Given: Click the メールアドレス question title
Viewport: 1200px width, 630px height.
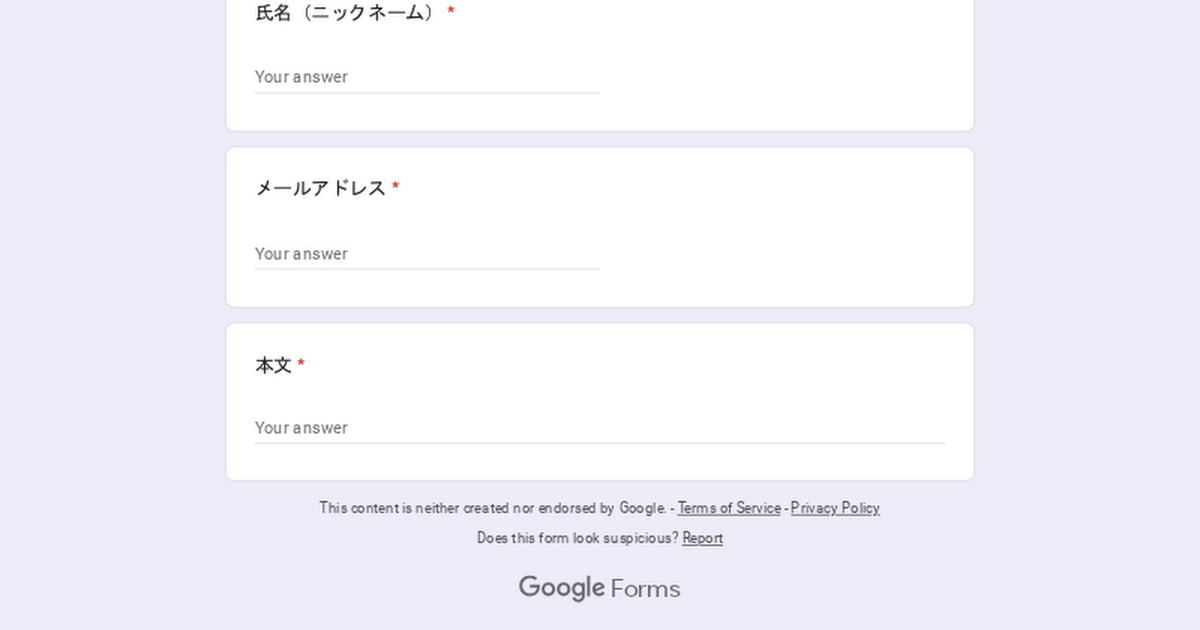Looking at the screenshot, I should 320,188.
